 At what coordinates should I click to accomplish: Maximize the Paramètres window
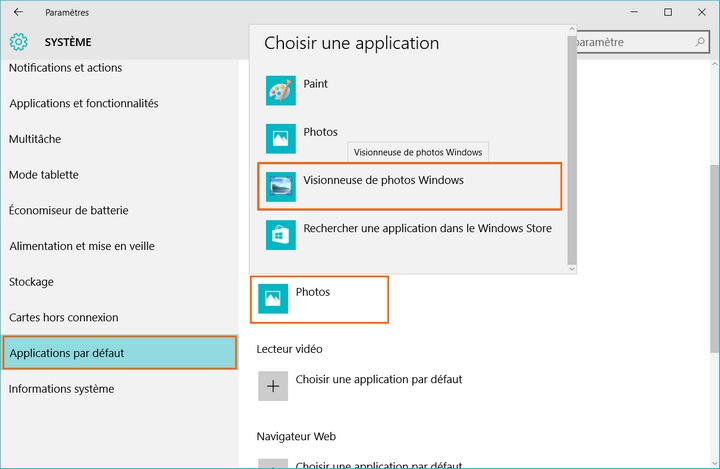point(668,12)
